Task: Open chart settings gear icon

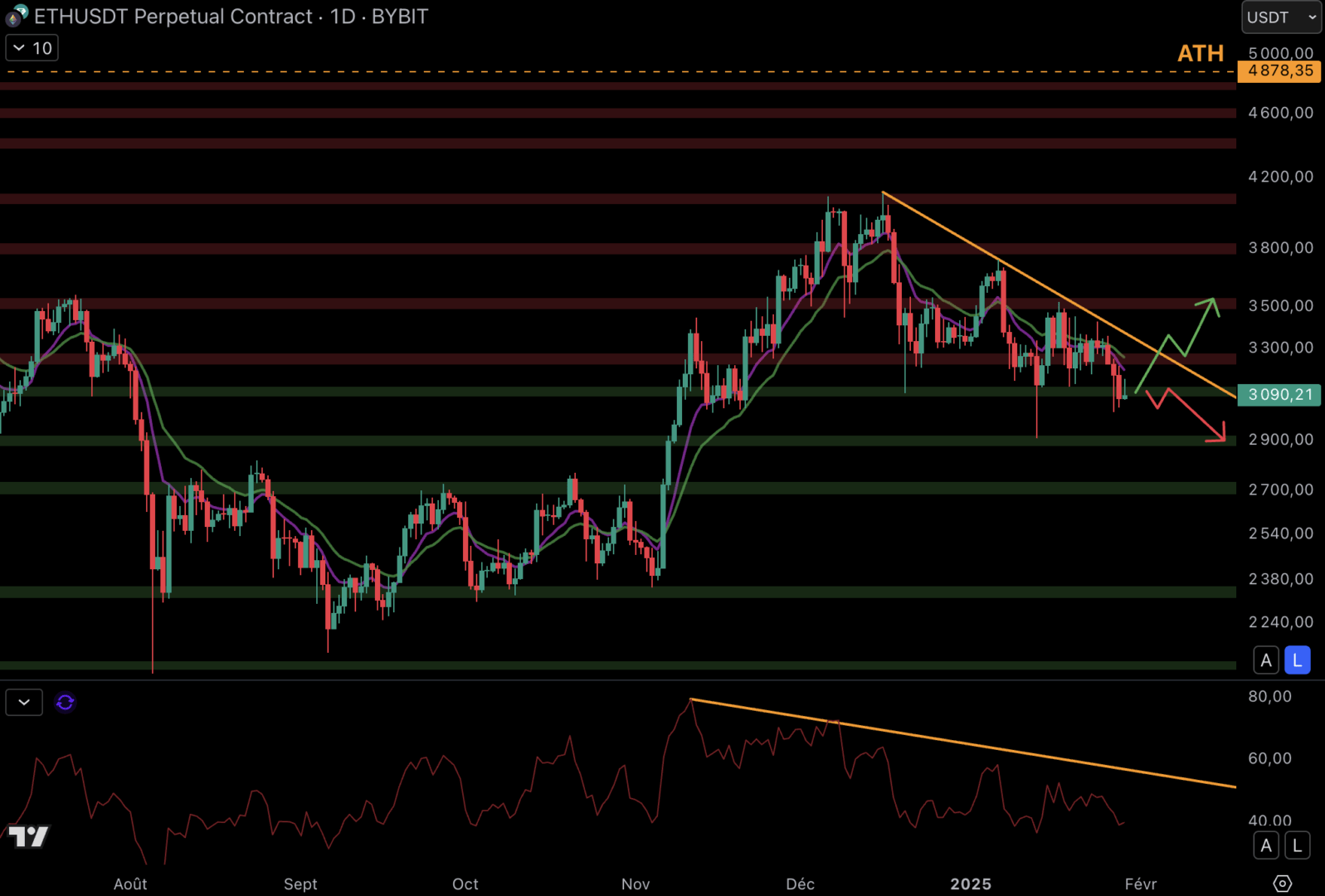Action: pyautogui.click(x=1282, y=884)
